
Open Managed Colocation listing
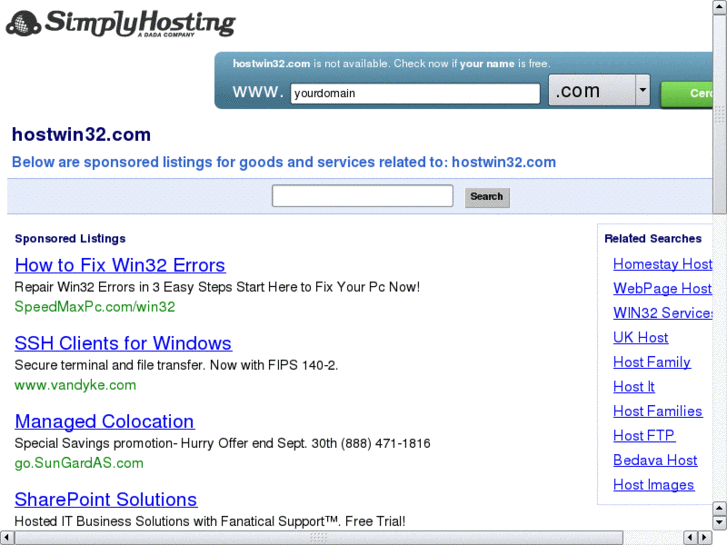[x=104, y=421]
